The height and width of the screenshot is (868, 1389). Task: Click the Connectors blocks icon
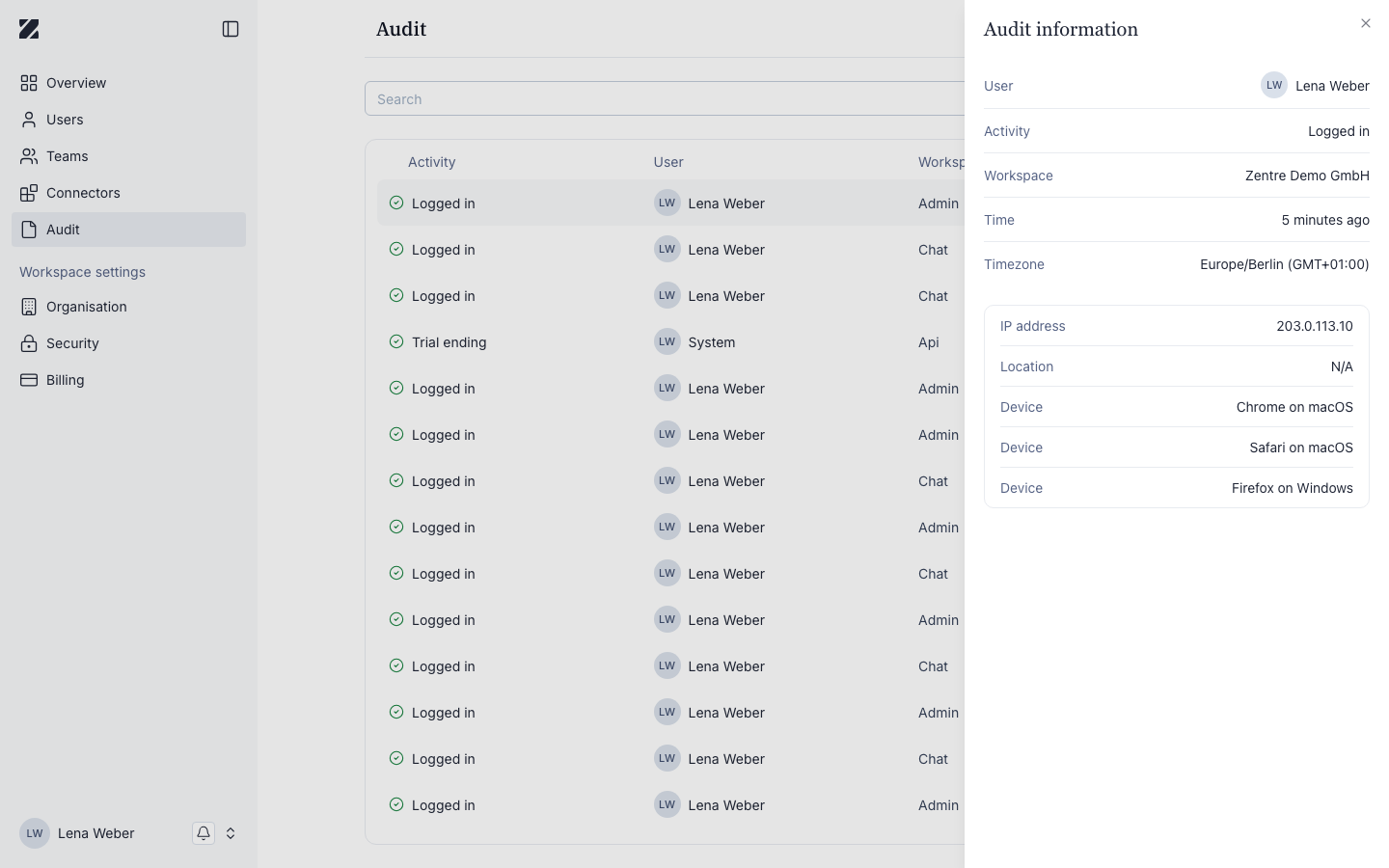point(29,193)
